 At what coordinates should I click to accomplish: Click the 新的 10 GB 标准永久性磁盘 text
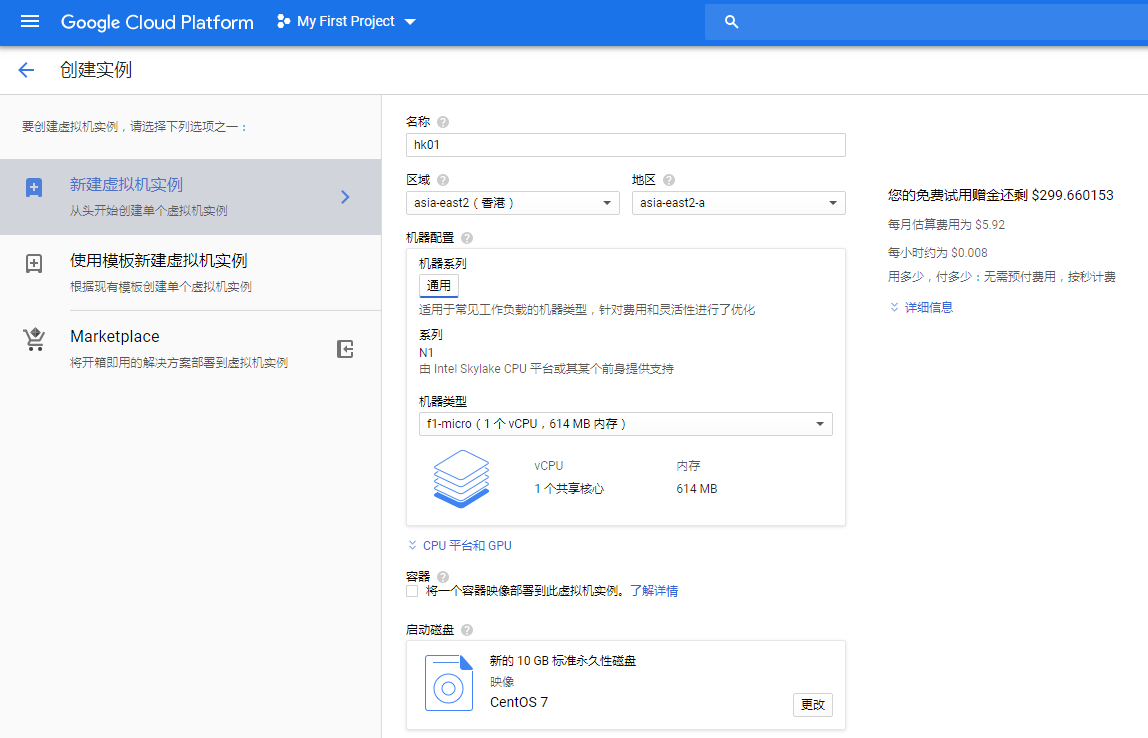tap(563, 660)
